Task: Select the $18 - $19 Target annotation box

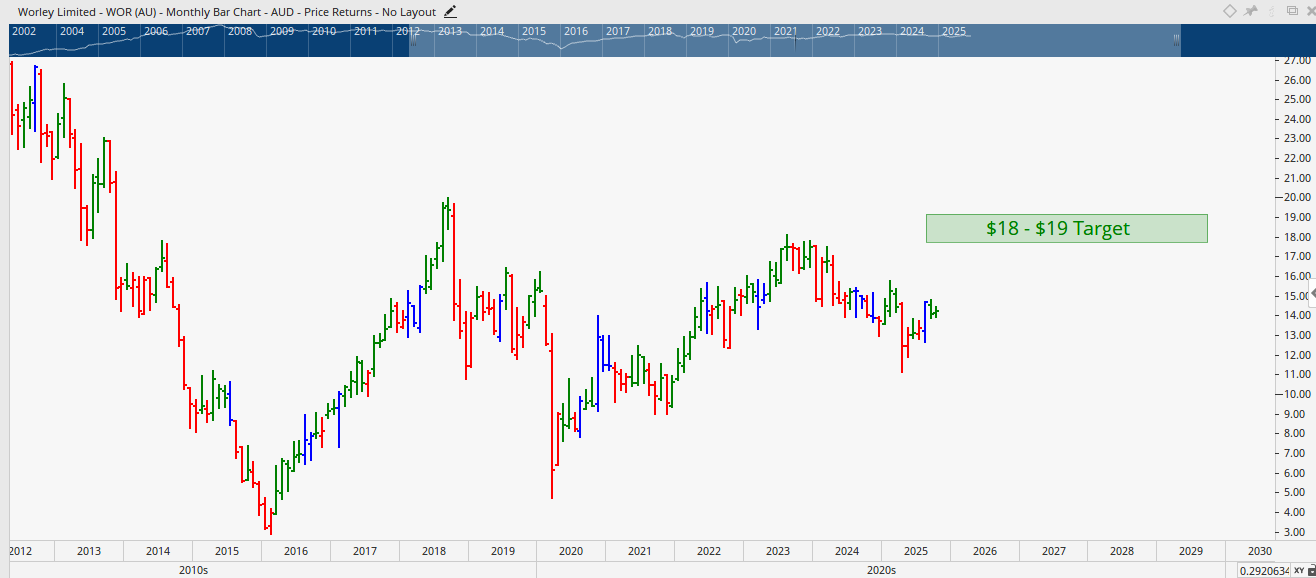Action: click(1066, 228)
